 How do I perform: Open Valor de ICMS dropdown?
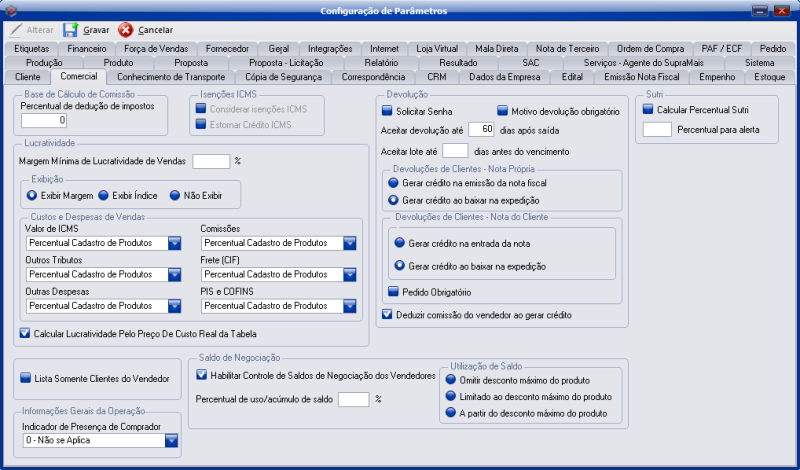174,243
